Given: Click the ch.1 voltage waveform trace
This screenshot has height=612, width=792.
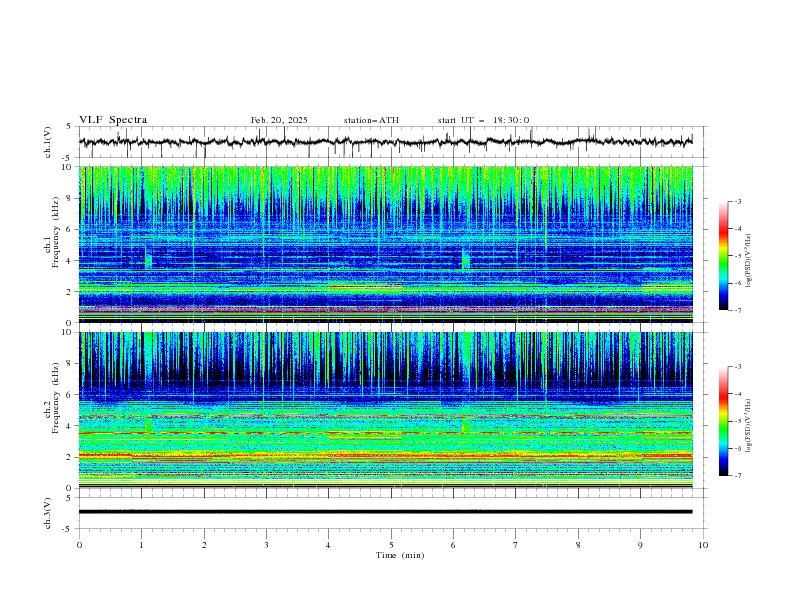Looking at the screenshot, I should coord(385,142).
